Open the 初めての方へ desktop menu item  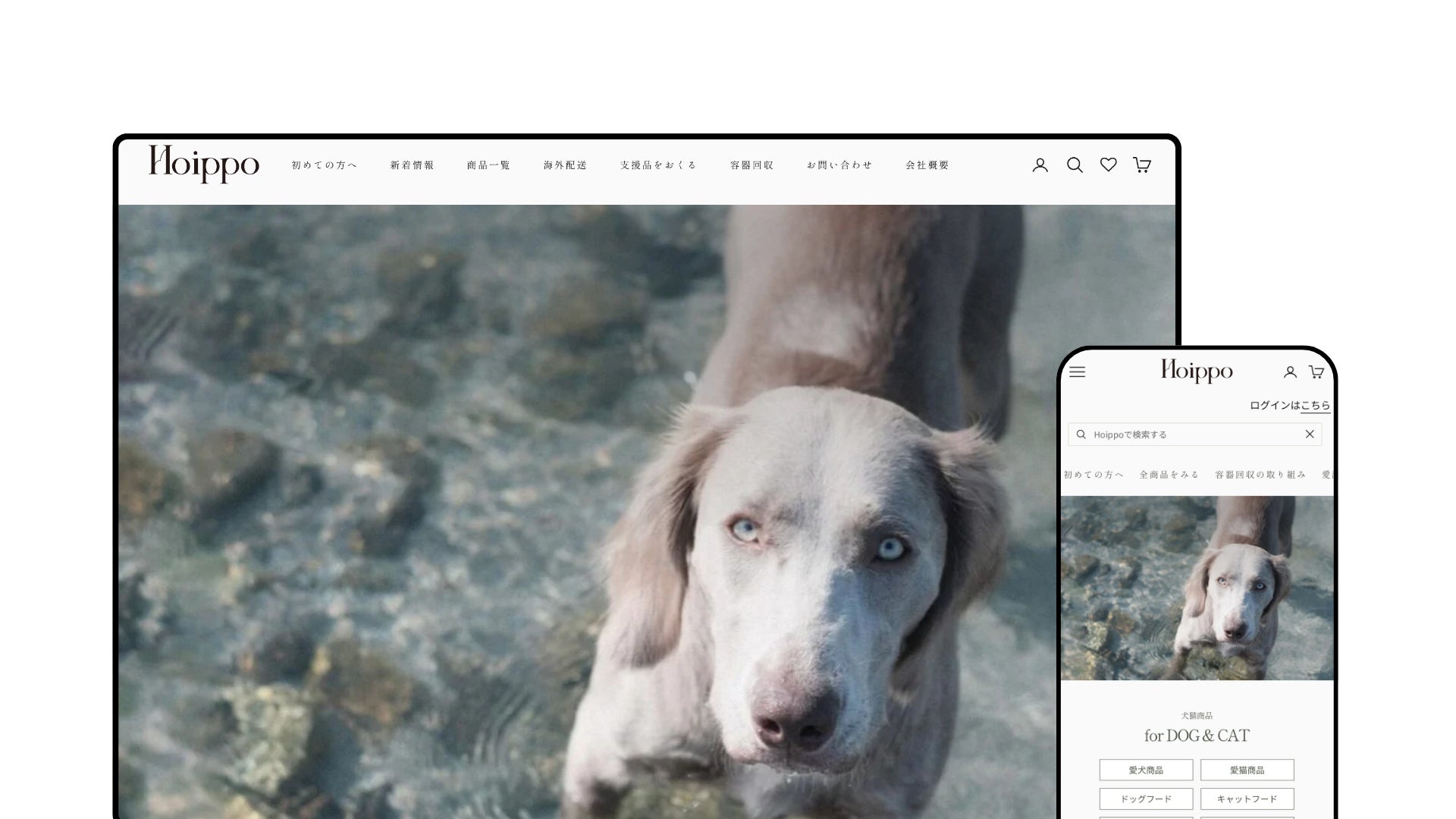coord(324,165)
